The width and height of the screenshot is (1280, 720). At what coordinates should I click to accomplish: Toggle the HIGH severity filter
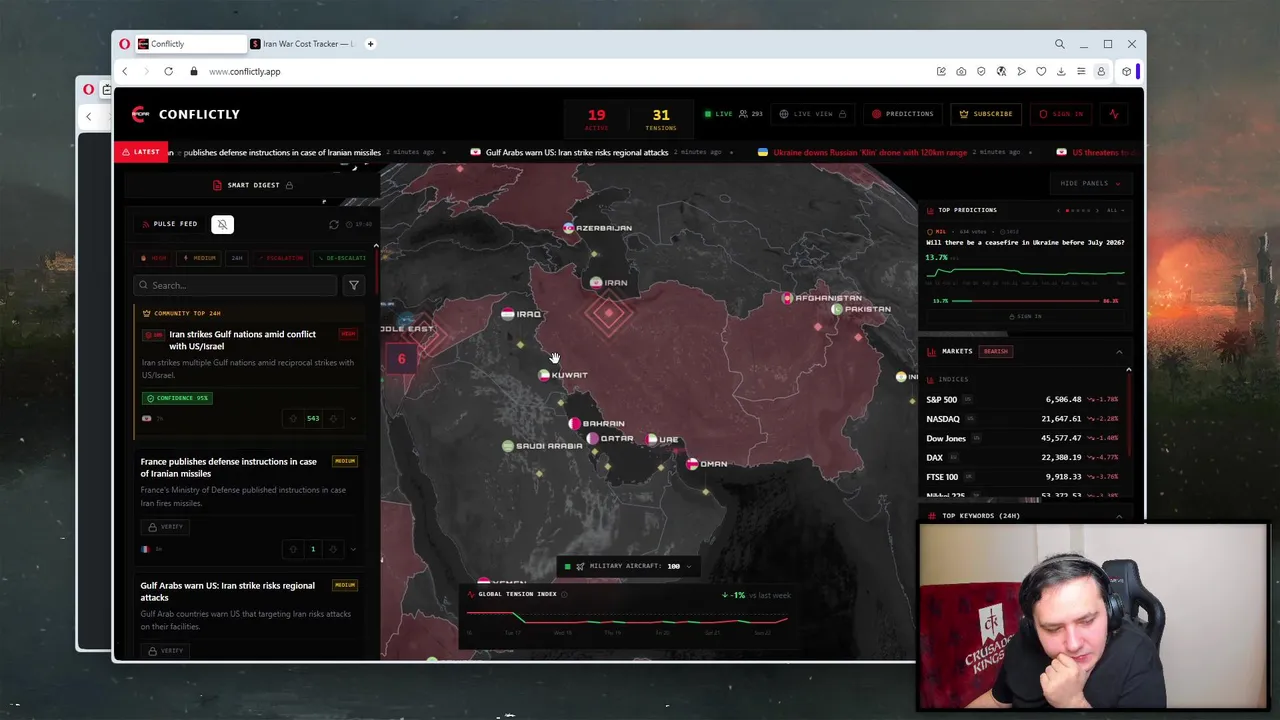pos(154,258)
